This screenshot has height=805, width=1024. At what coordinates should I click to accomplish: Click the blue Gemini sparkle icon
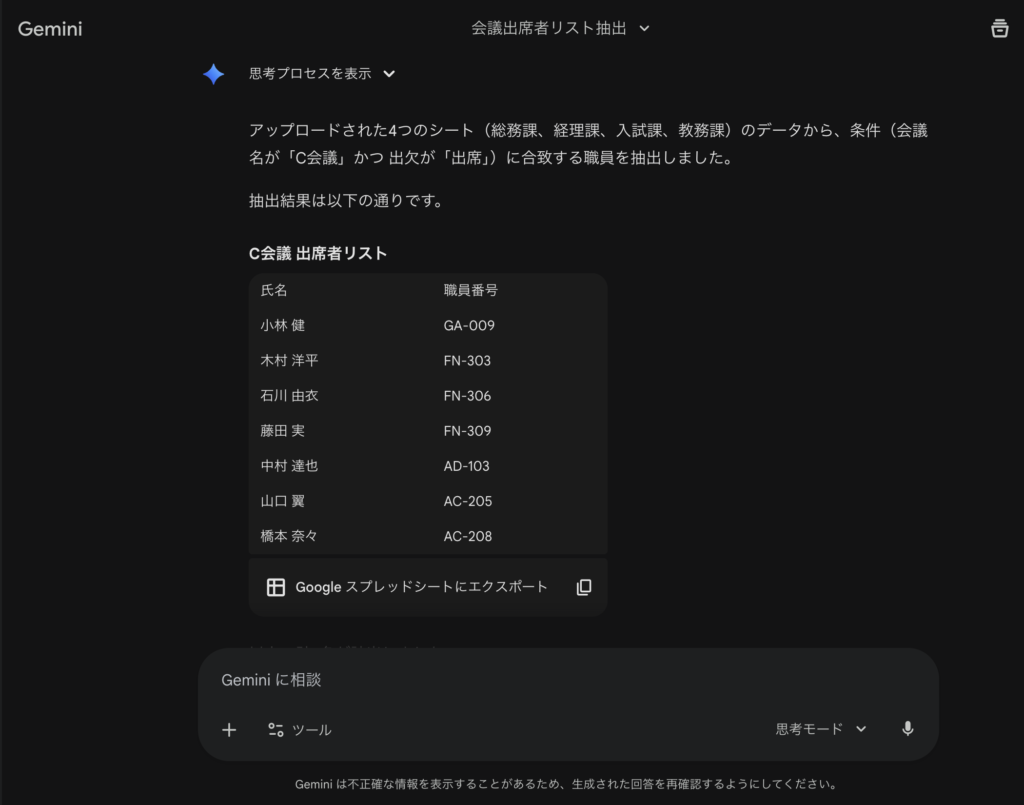pyautogui.click(x=214, y=74)
